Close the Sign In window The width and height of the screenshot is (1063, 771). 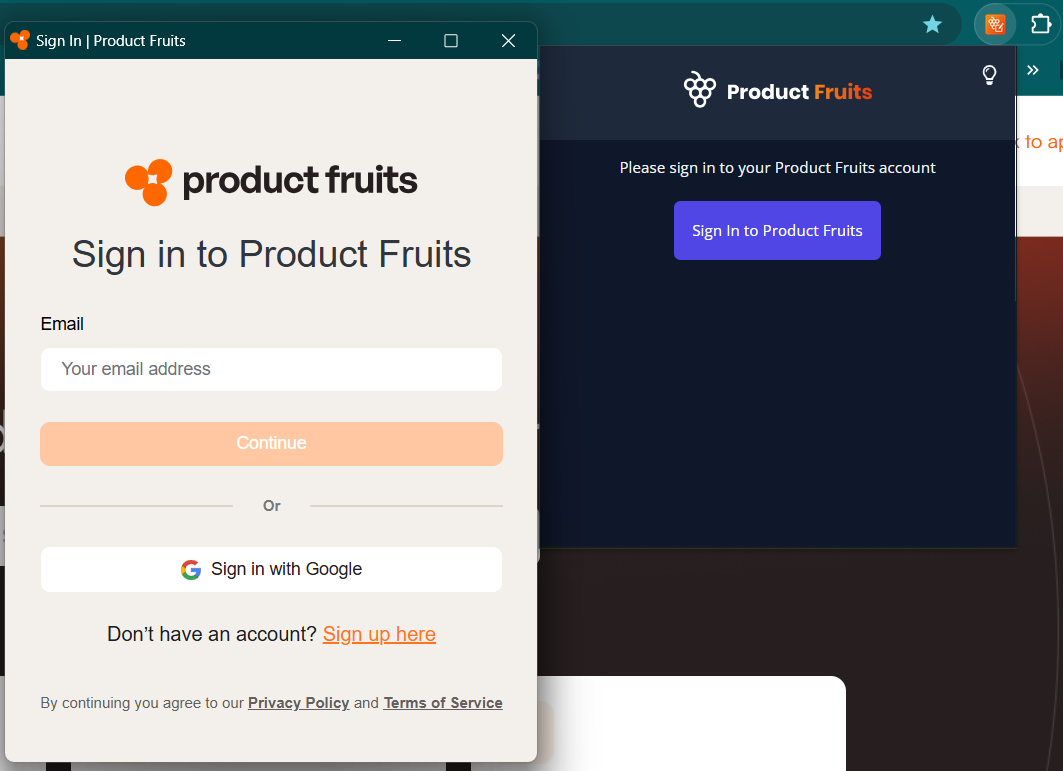(508, 40)
